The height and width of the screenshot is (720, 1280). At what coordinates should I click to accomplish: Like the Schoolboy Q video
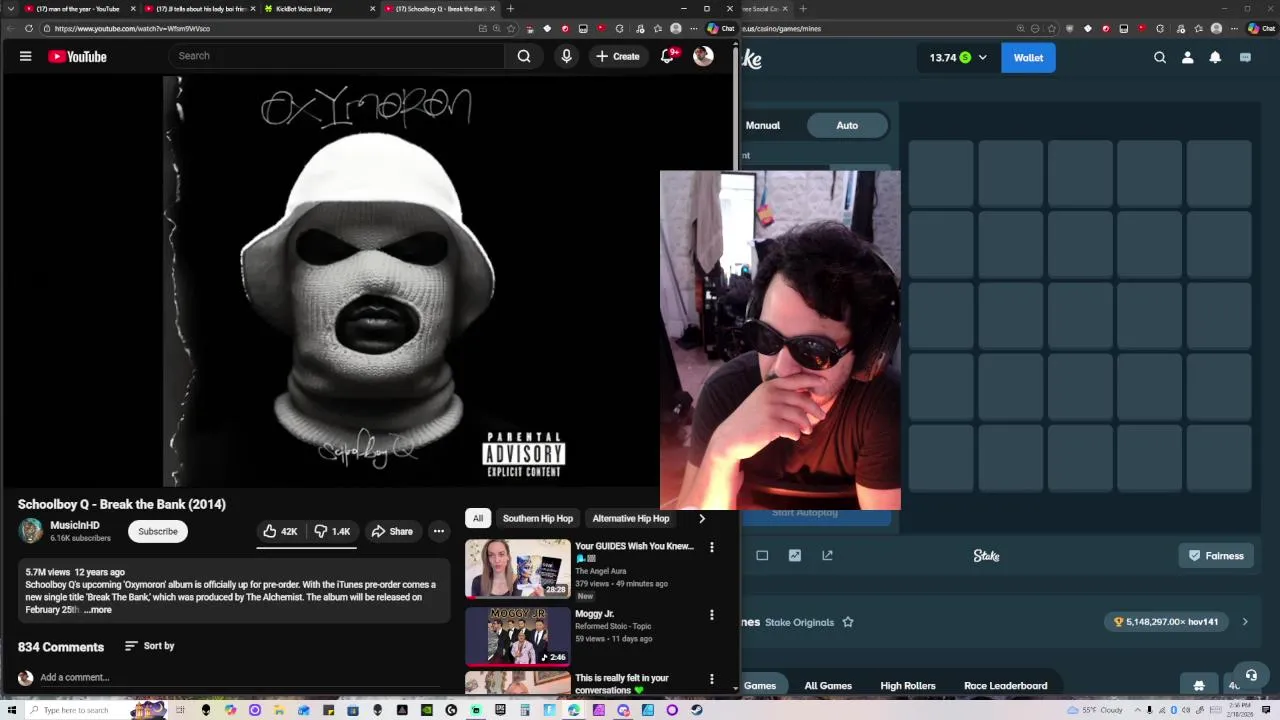tap(280, 531)
